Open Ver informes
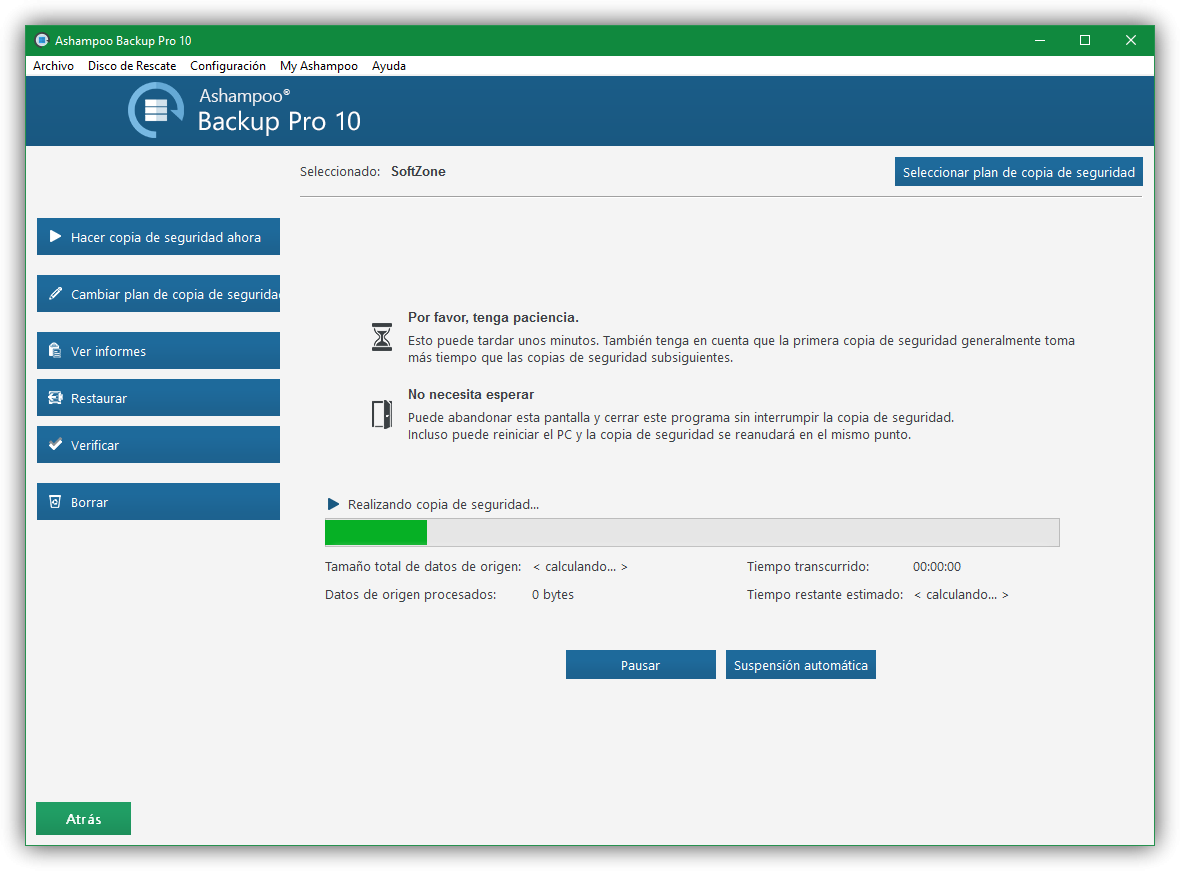1180x871 pixels. point(158,350)
